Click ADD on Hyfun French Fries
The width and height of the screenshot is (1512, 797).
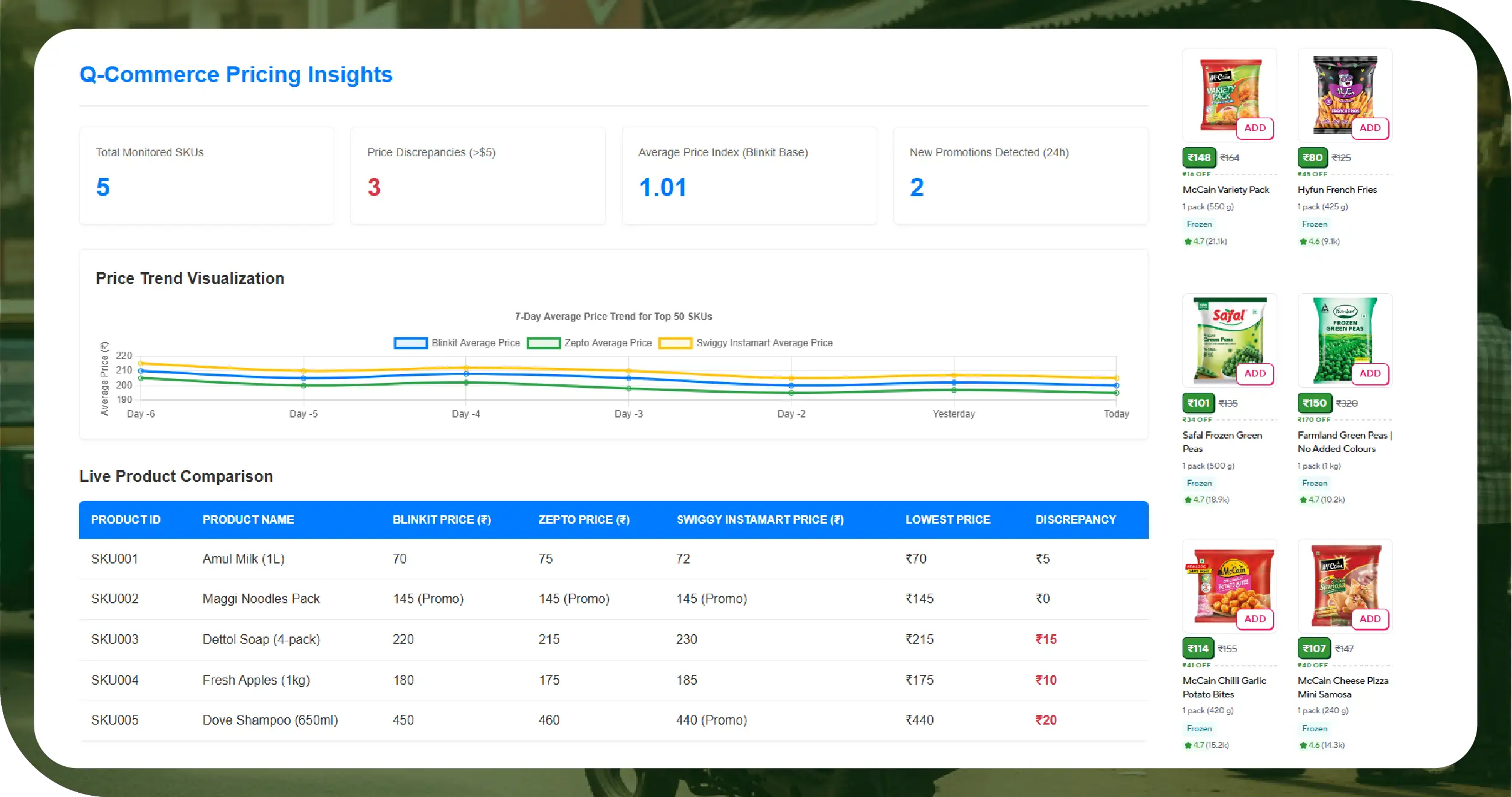point(1370,128)
